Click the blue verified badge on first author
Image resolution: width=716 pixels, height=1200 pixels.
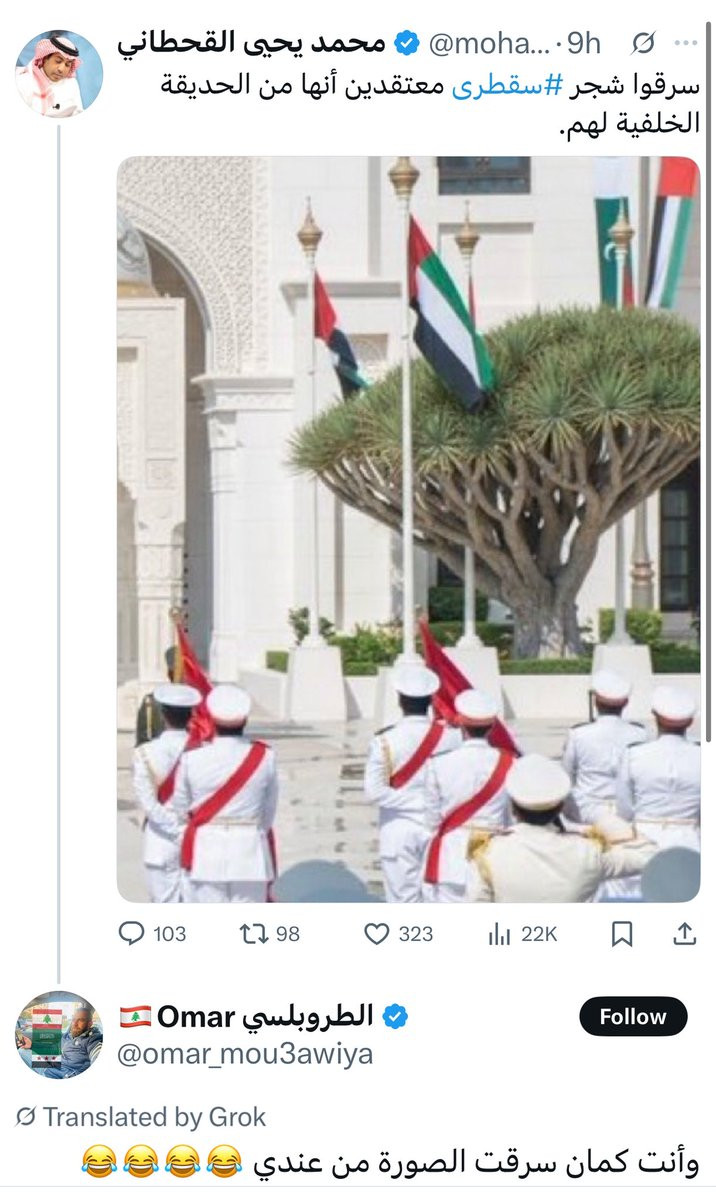tap(406, 43)
